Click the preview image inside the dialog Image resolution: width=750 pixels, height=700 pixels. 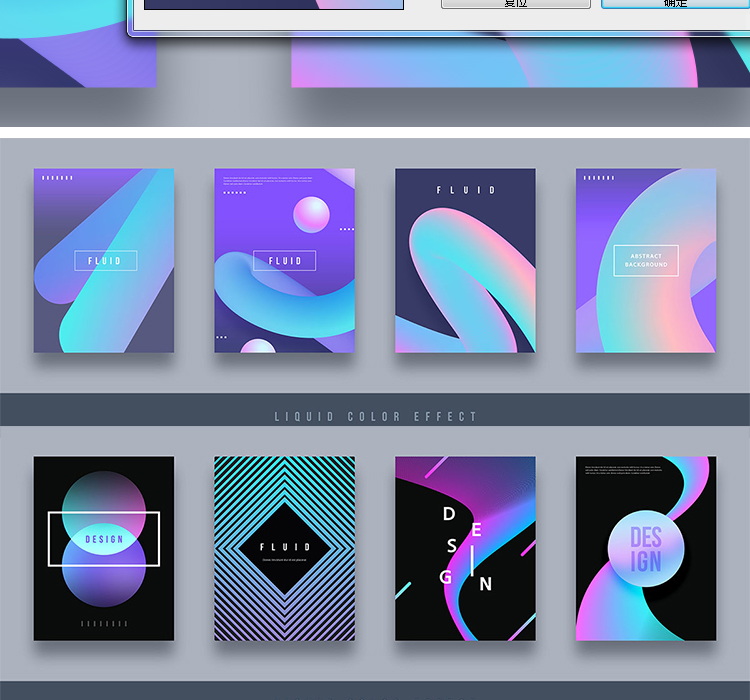click(273, 4)
